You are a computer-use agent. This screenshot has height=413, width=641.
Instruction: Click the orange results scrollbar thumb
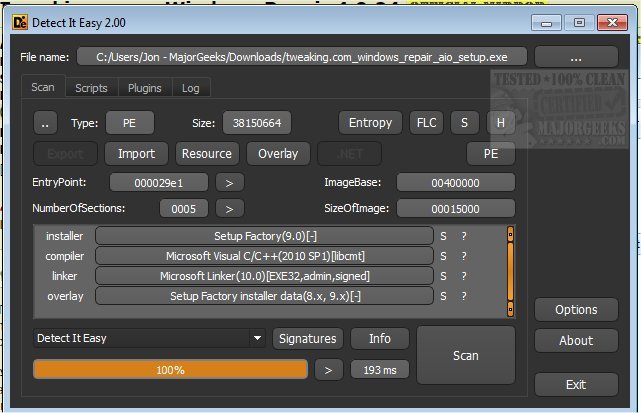(510, 272)
